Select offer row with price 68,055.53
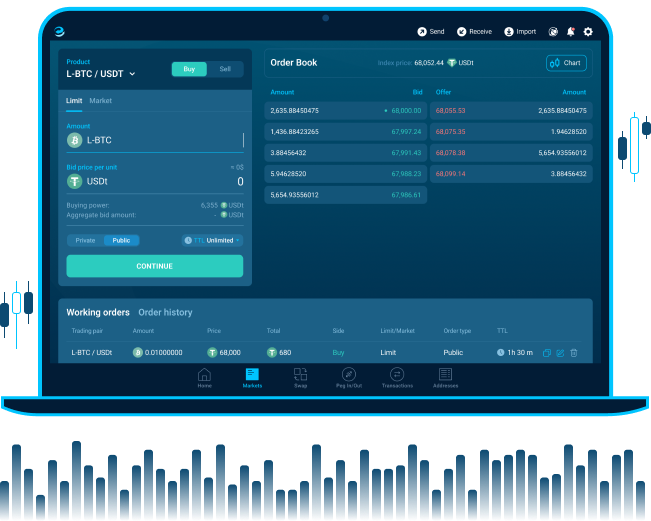 pos(511,111)
